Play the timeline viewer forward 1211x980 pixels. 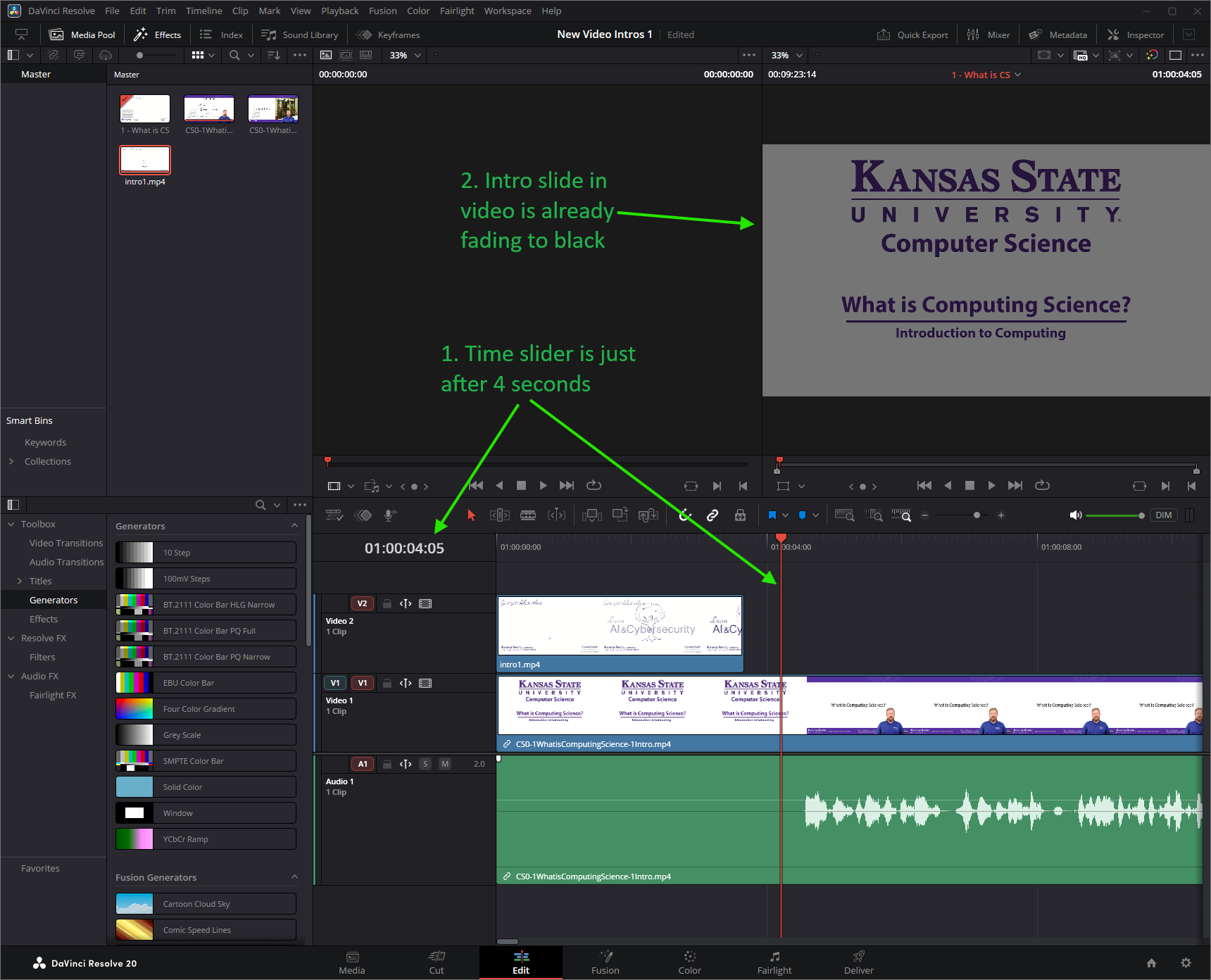pyautogui.click(x=991, y=485)
